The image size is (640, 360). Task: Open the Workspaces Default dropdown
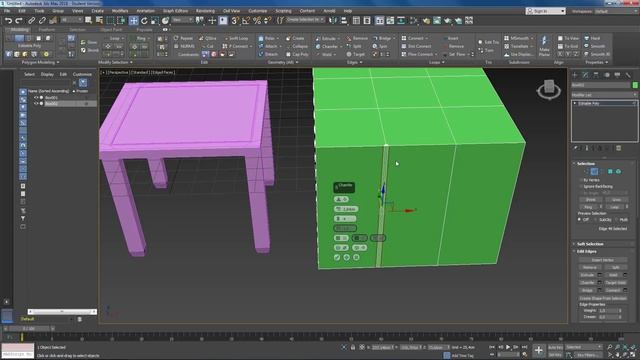coord(617,11)
